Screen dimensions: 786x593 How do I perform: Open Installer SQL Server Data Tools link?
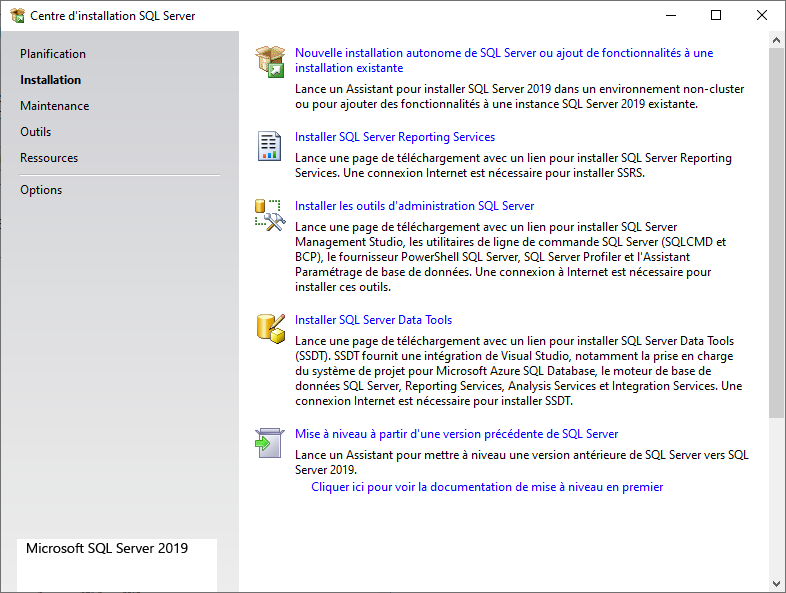tap(373, 320)
